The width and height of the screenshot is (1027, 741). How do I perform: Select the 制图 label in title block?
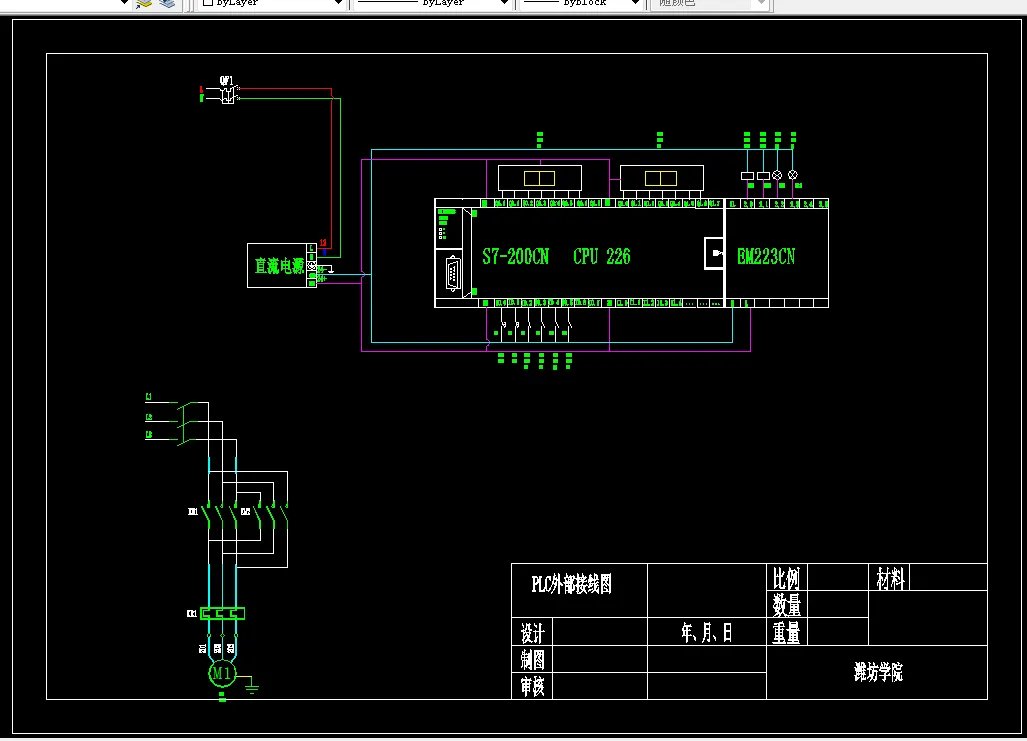coord(532,660)
